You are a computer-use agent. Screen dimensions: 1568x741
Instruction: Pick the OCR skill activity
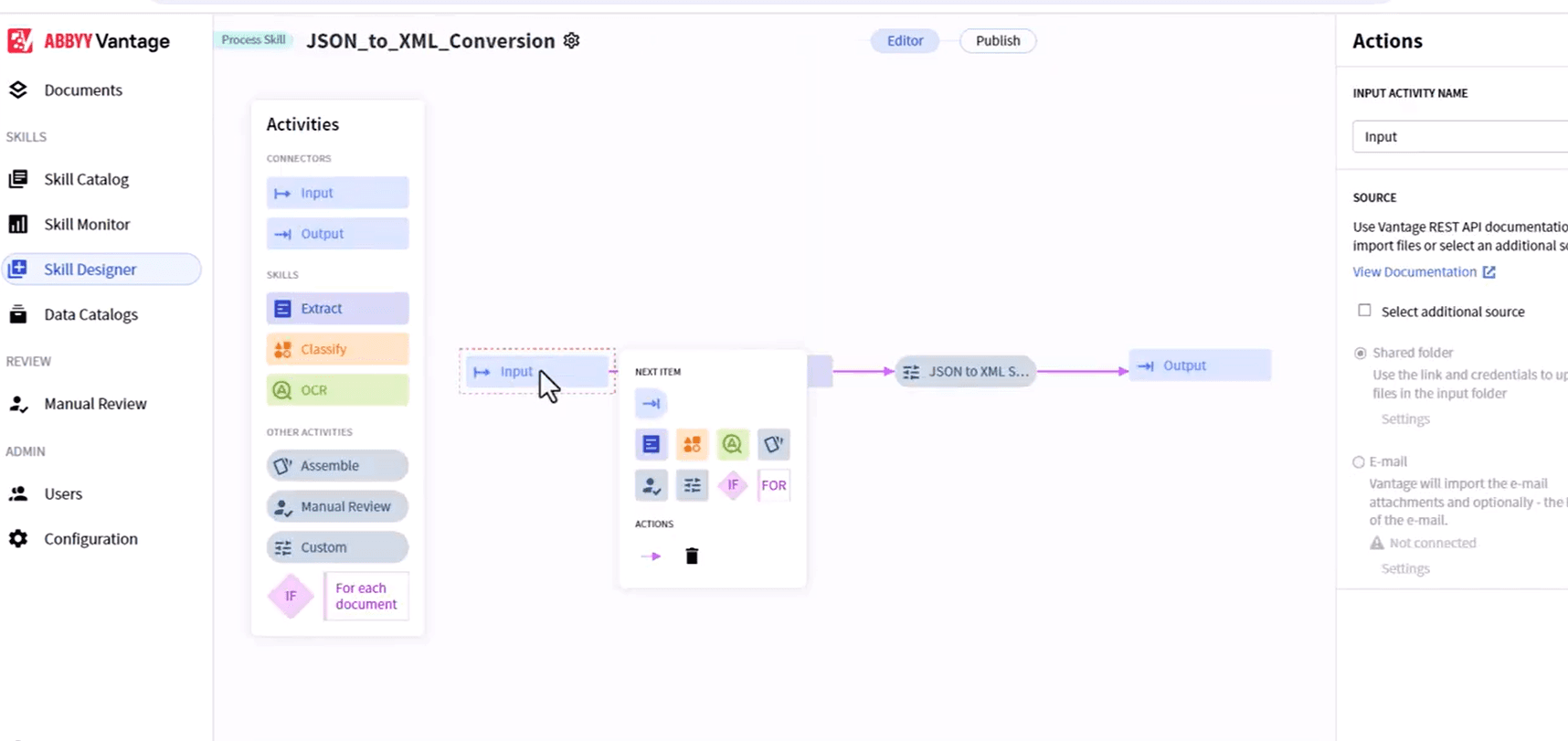[x=337, y=390]
